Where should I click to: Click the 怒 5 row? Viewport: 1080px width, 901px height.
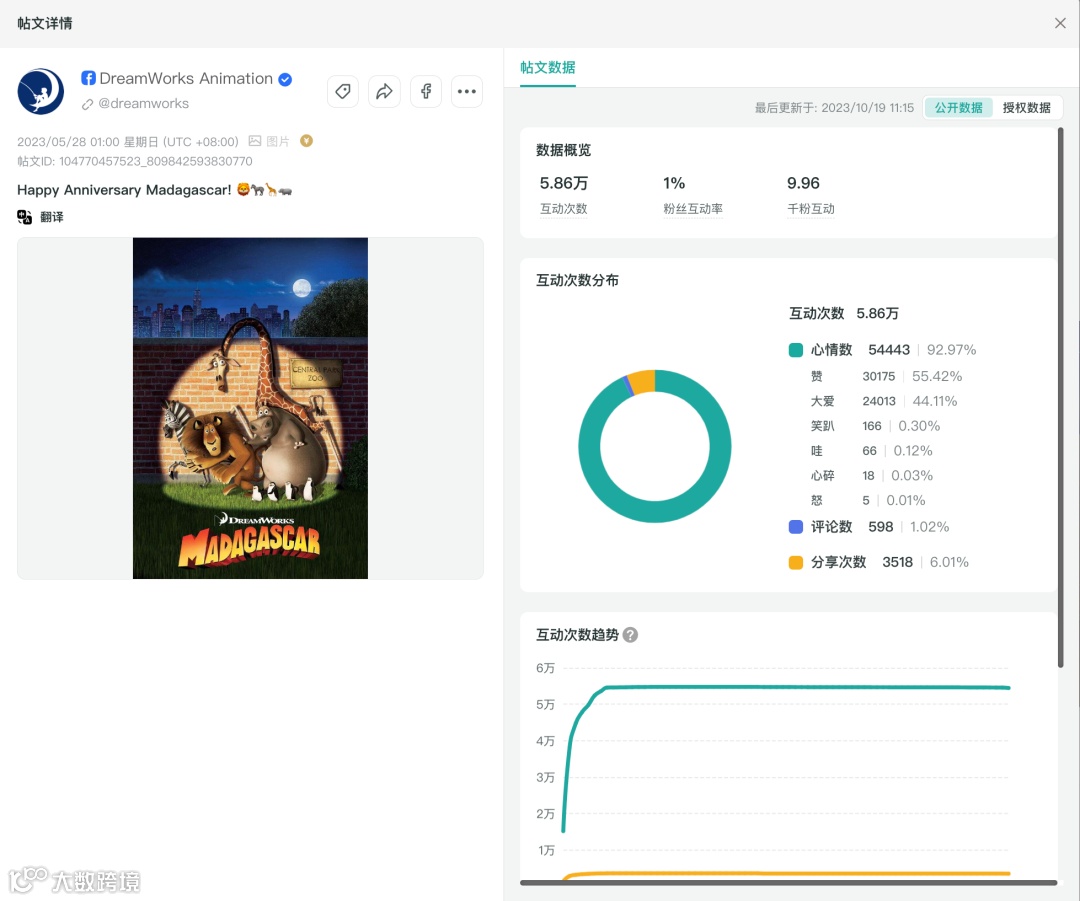pyautogui.click(x=868, y=500)
